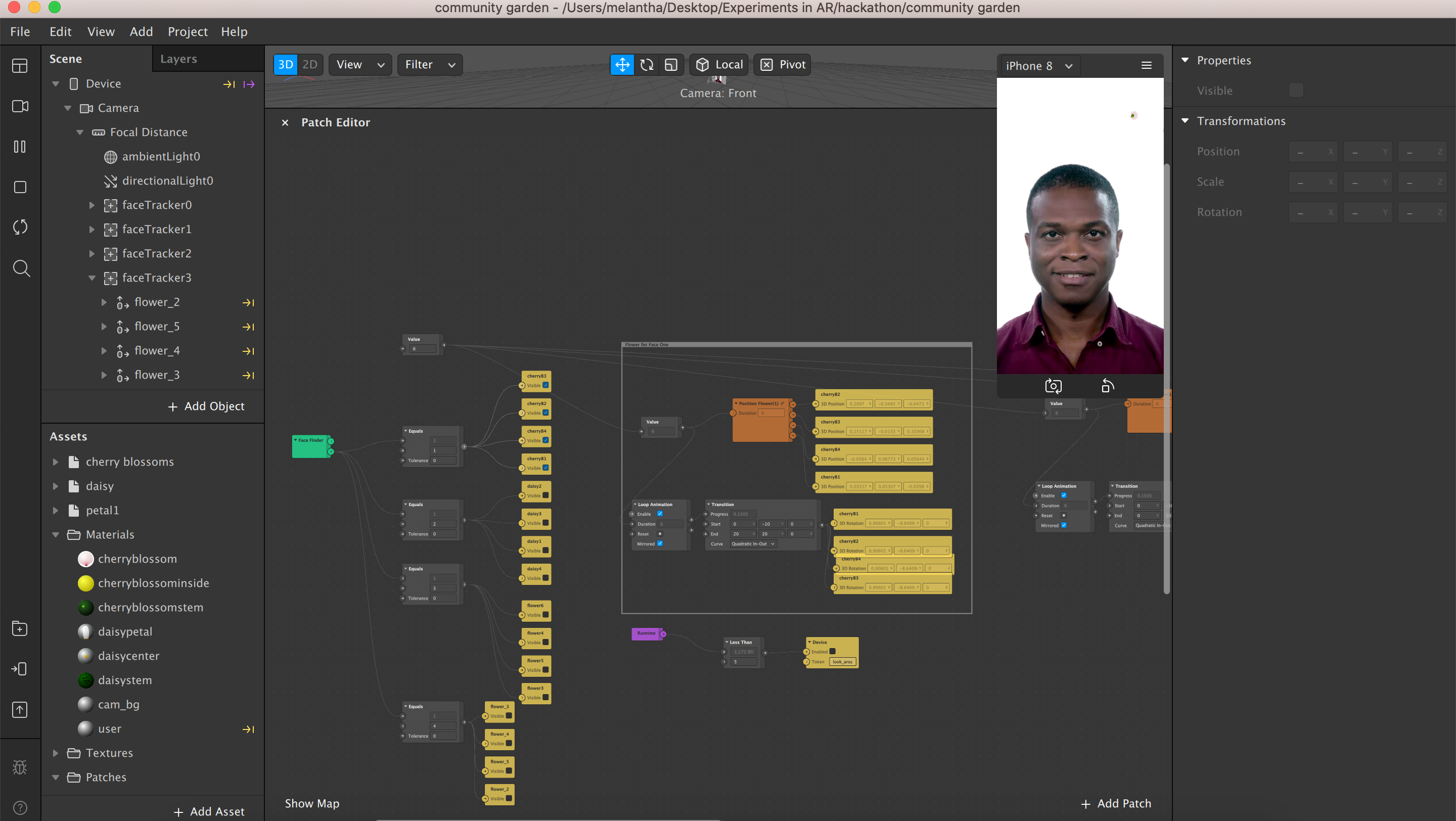The height and width of the screenshot is (821, 1456).
Task: Open the iPhone 8 device dropdown
Action: tap(1038, 66)
